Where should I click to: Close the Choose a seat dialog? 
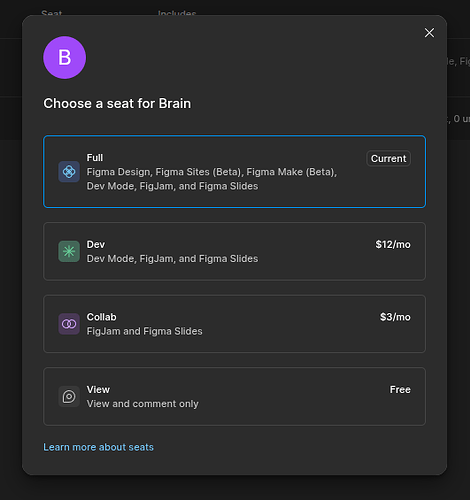click(429, 33)
